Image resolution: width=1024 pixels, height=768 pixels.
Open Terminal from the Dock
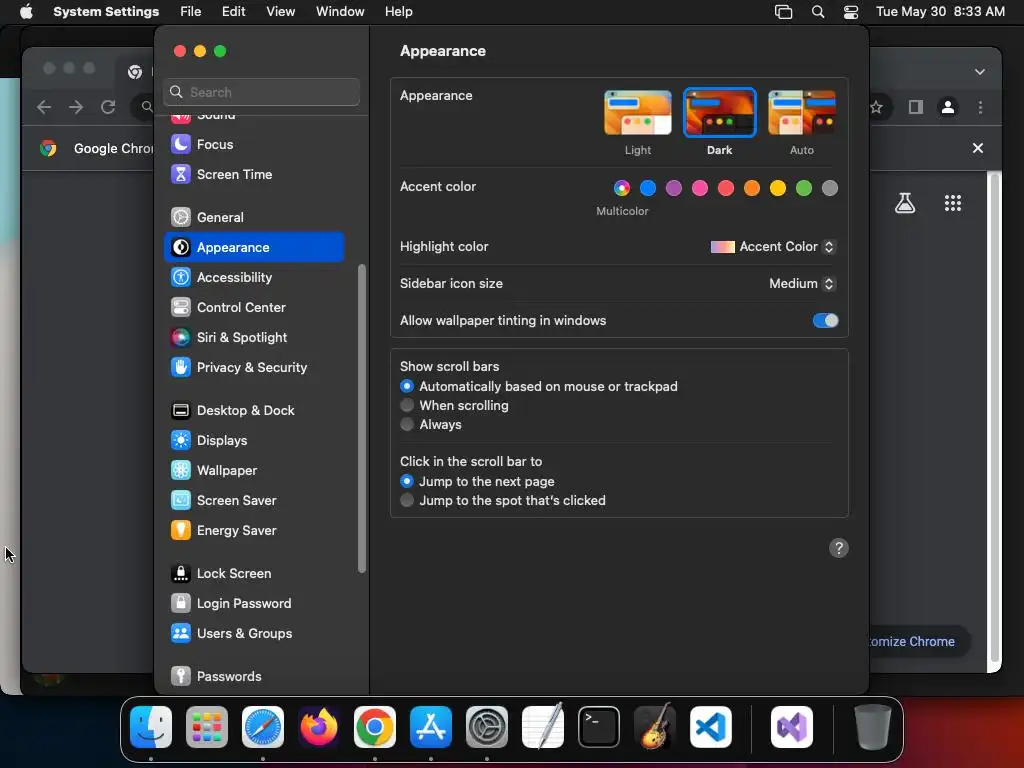coord(599,727)
